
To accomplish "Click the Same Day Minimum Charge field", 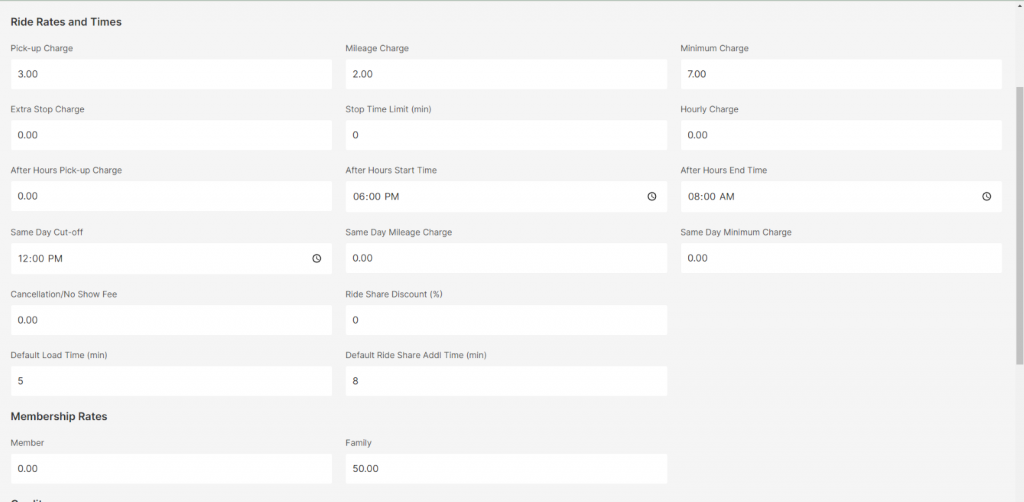I will click(x=841, y=258).
